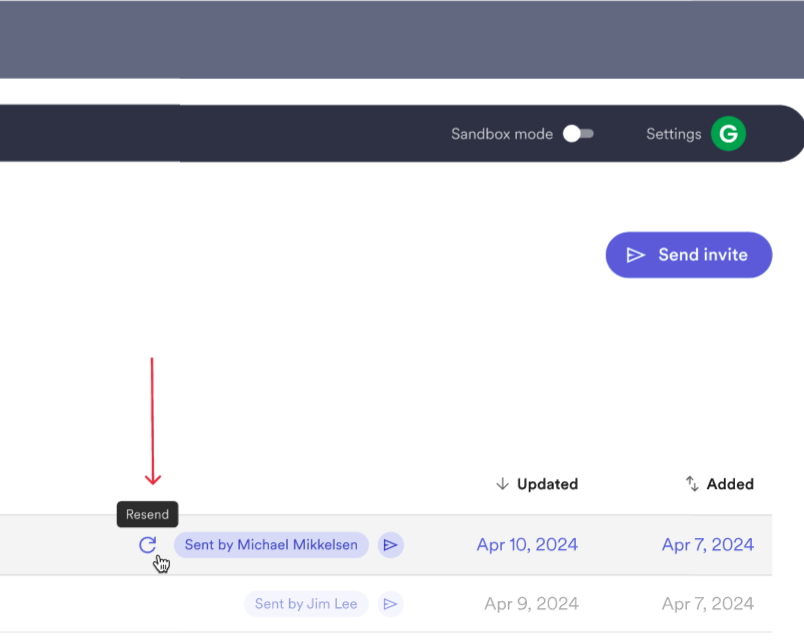This screenshot has width=804, height=643.
Task: Click the Resend circular arrow icon
Action: point(148,545)
